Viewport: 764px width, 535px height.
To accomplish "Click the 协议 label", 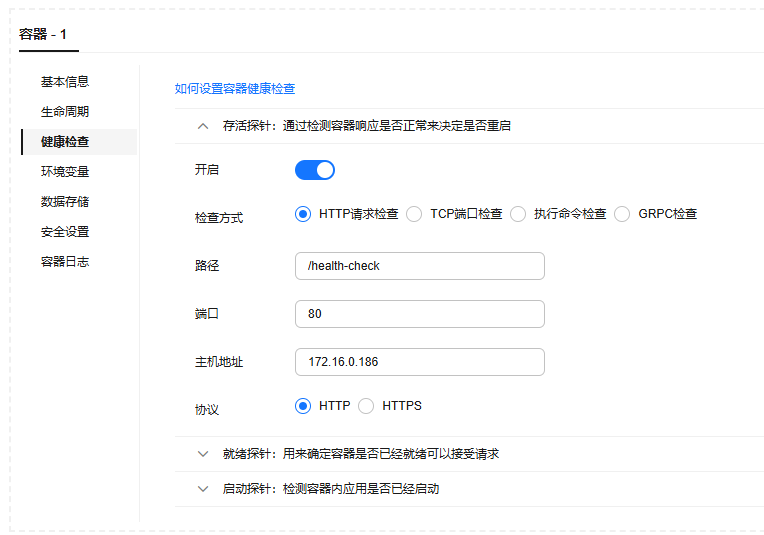I will 207,410.
